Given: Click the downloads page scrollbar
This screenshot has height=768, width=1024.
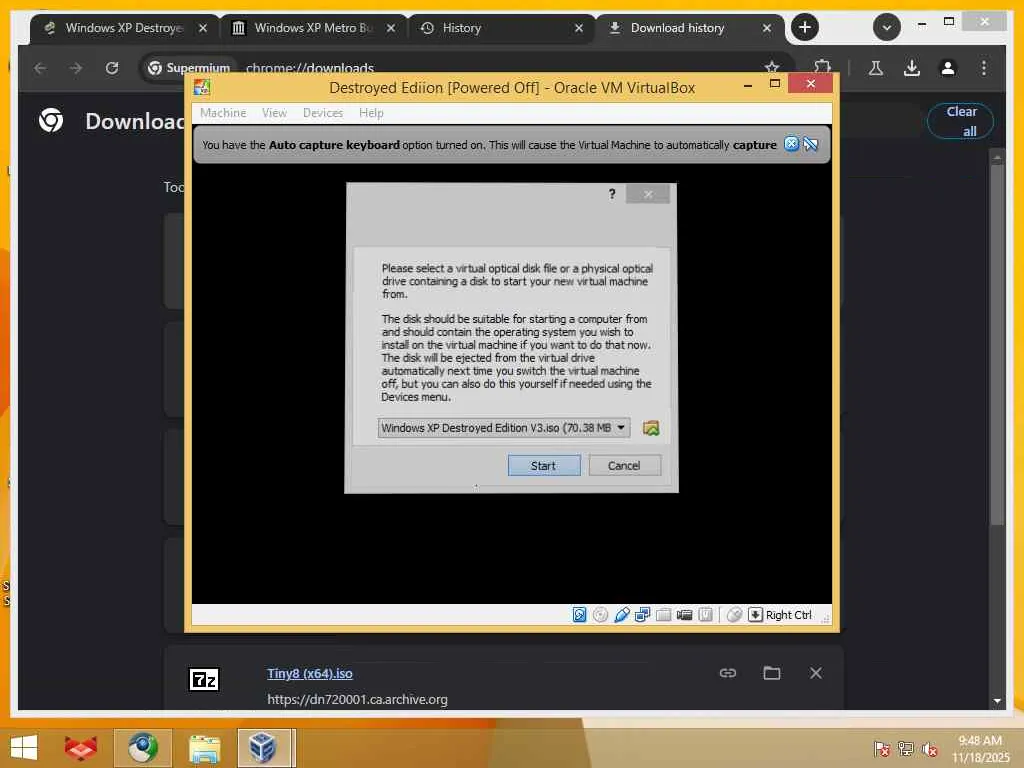Looking at the screenshot, I should coord(997,343).
